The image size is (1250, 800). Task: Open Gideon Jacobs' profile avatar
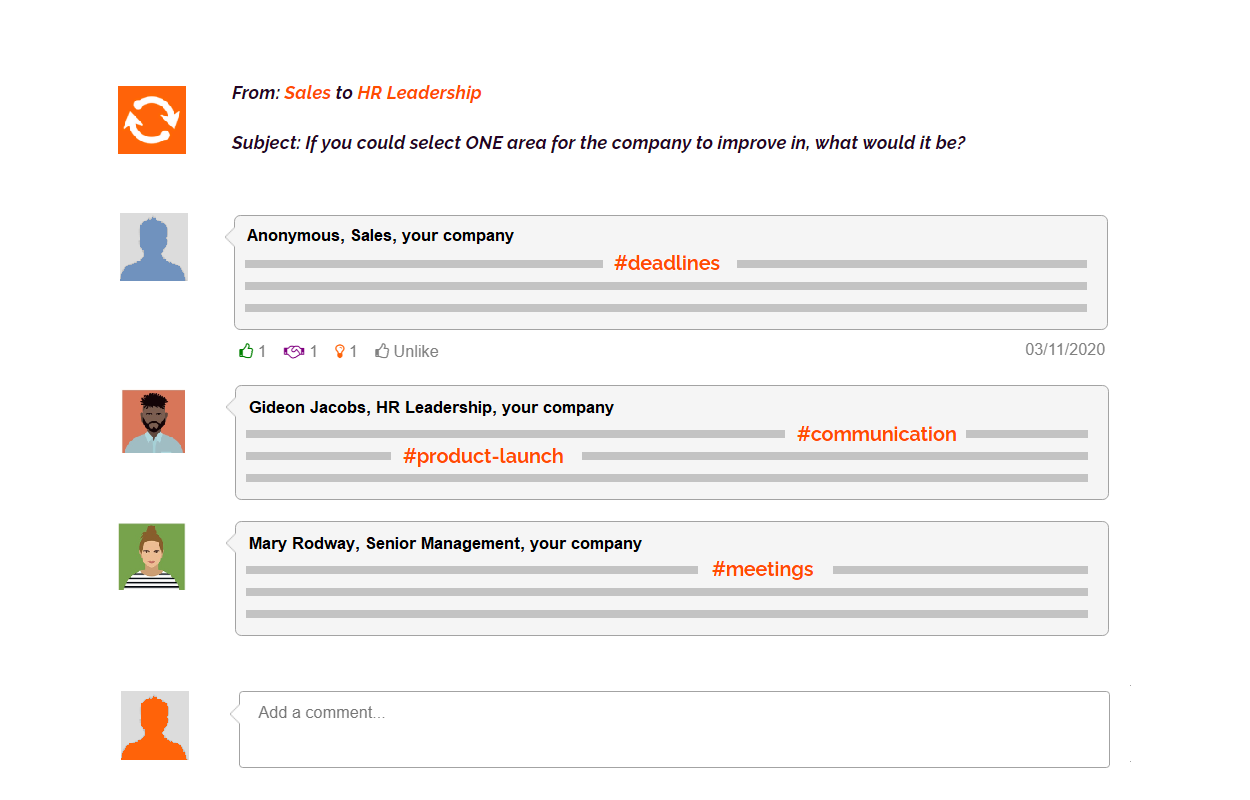click(154, 421)
